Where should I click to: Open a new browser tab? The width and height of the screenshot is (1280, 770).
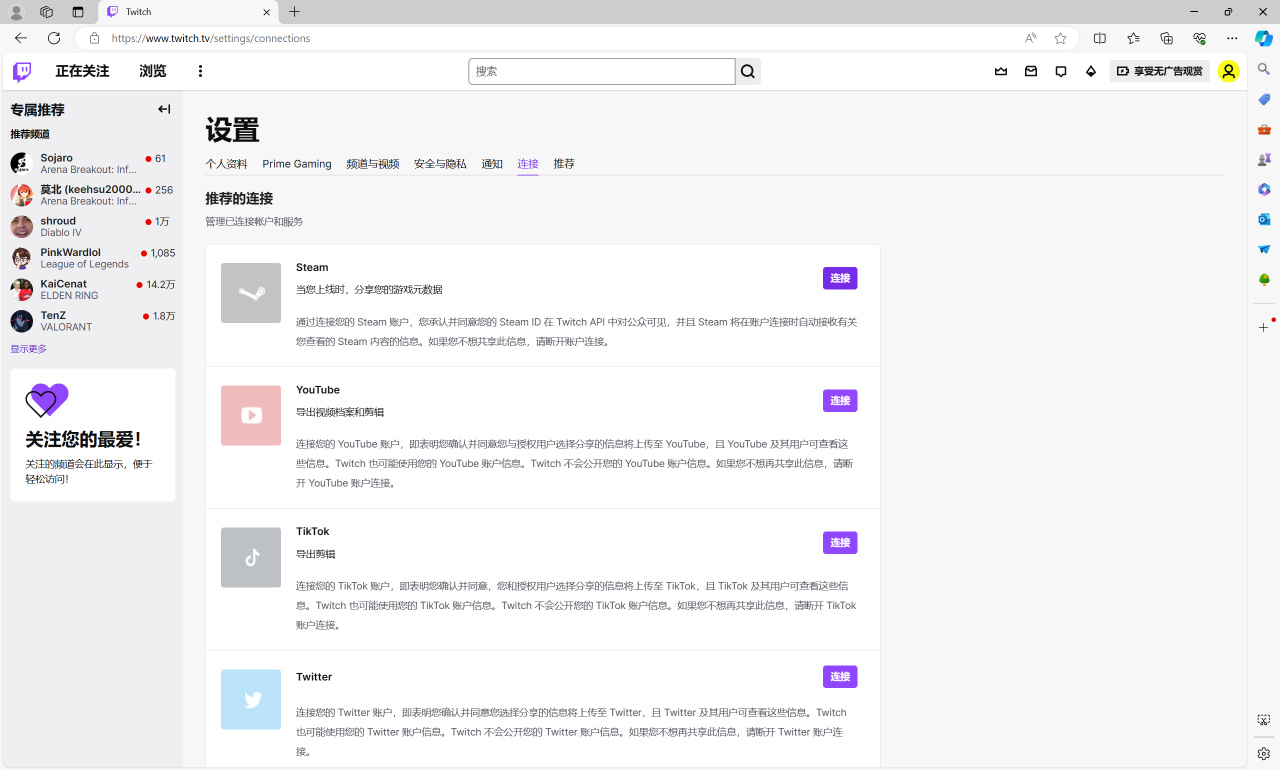pos(294,12)
